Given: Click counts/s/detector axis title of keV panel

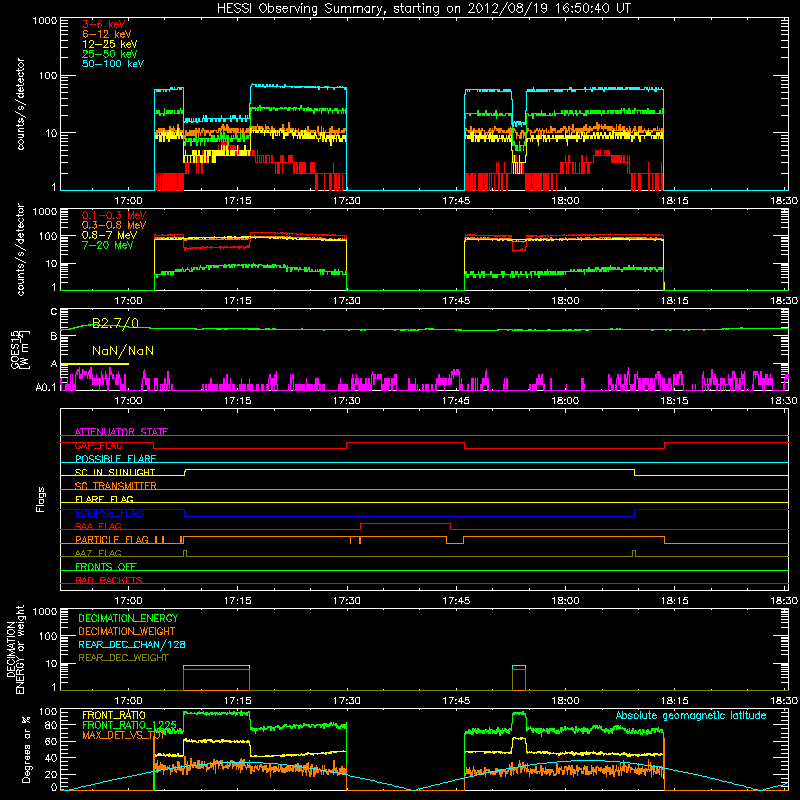Looking at the screenshot, I should click(20, 104).
